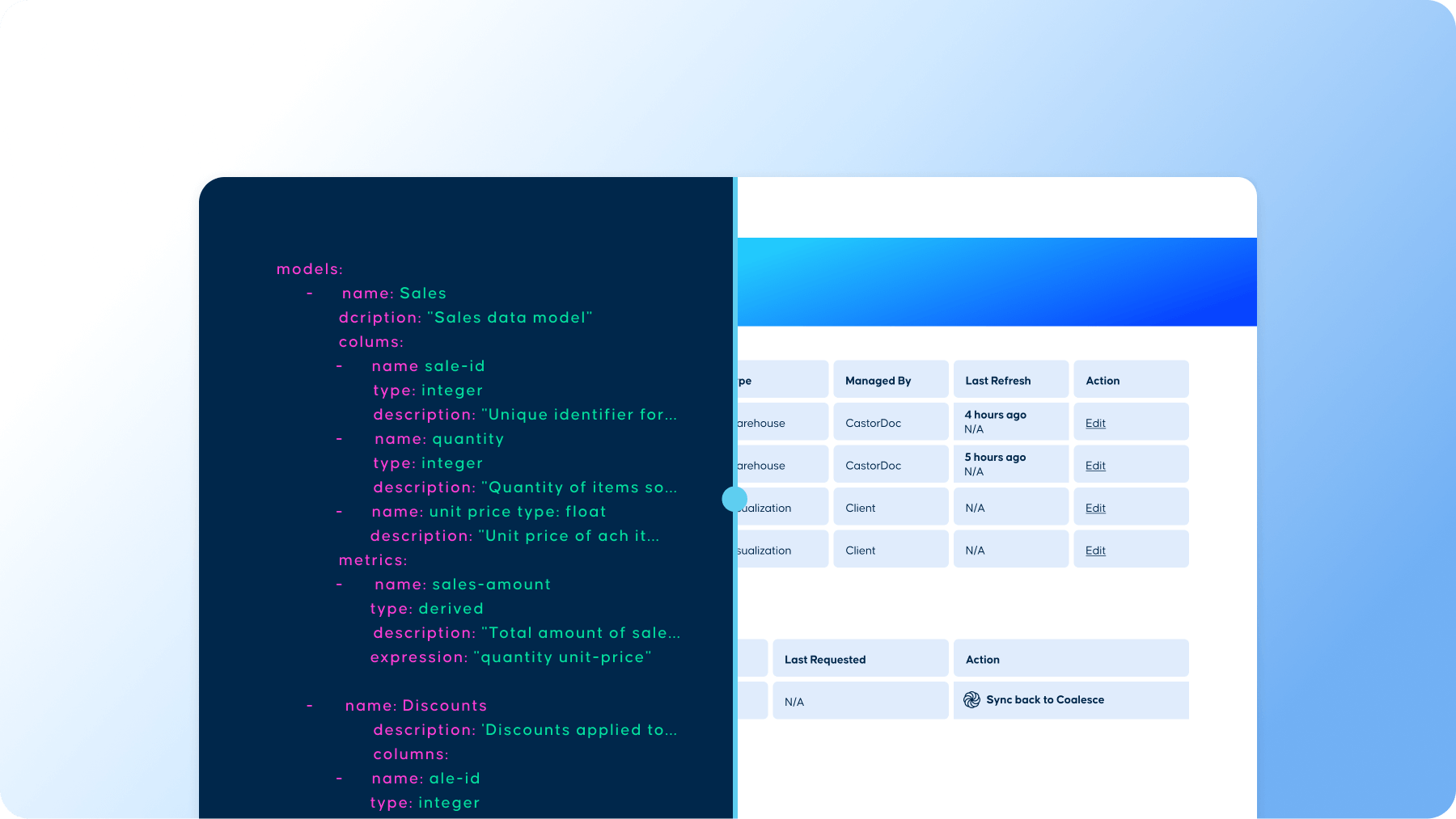This screenshot has height=819, width=1456.
Task: Click the Coalesce swirl icon
Action: click(971, 700)
